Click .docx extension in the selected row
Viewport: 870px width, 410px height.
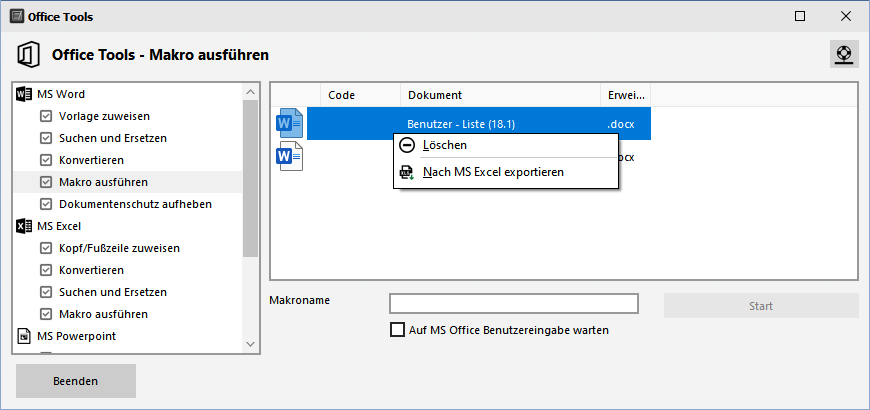pos(621,124)
